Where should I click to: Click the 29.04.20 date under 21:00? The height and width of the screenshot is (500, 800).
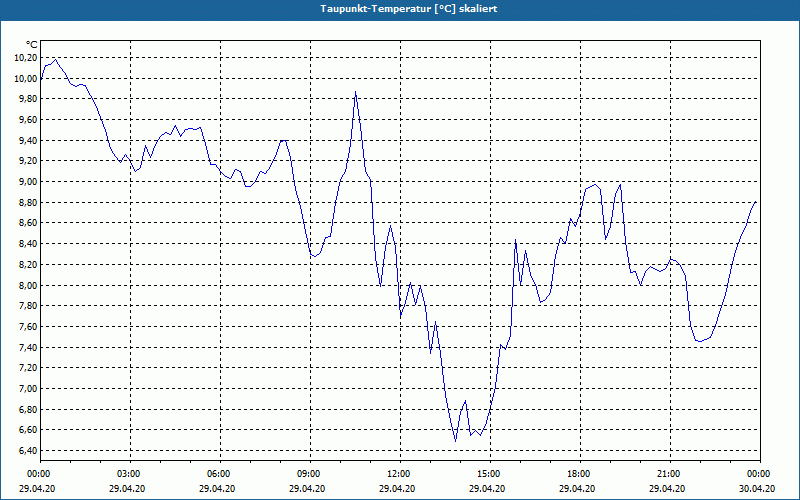667,488
